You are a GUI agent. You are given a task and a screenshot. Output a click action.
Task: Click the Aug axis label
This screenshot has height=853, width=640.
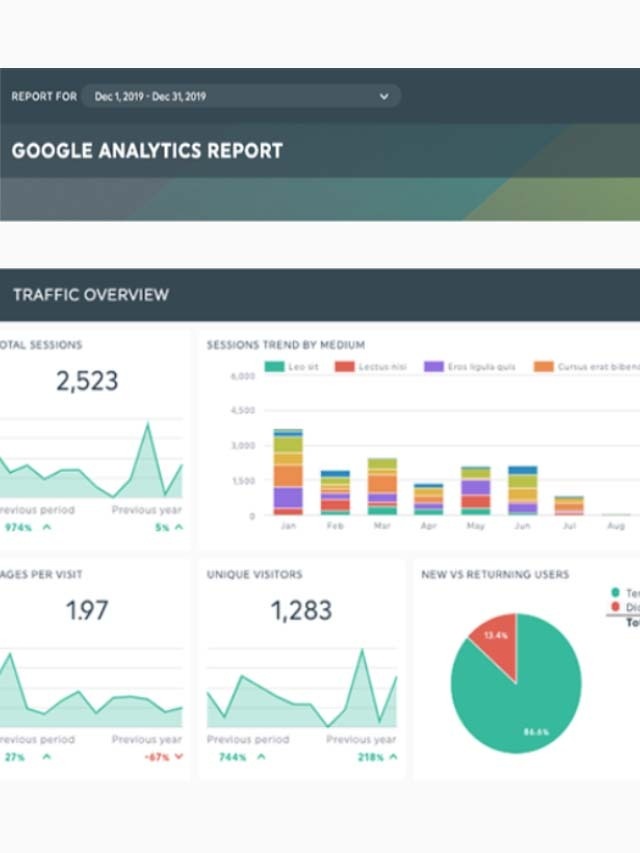pyautogui.click(x=616, y=526)
